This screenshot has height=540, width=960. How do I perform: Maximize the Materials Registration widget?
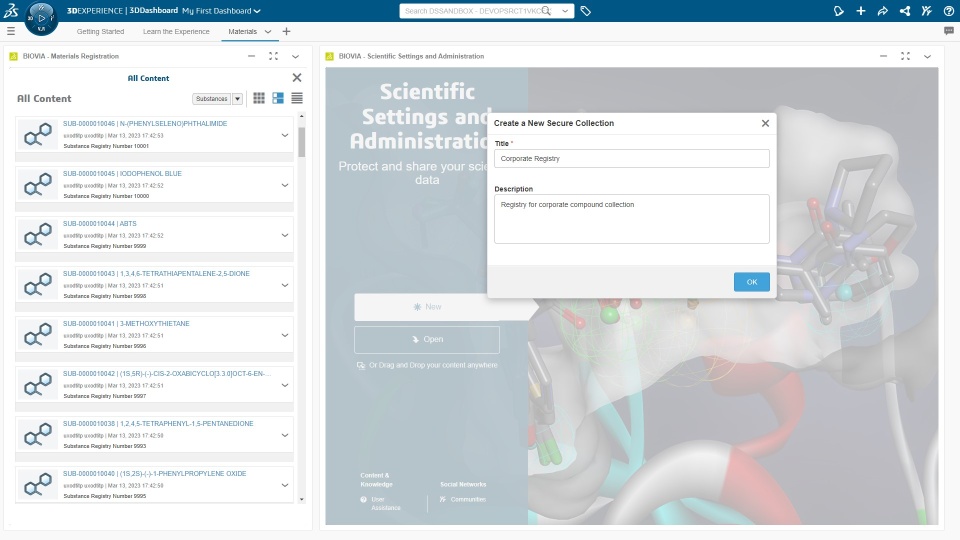click(x=273, y=56)
